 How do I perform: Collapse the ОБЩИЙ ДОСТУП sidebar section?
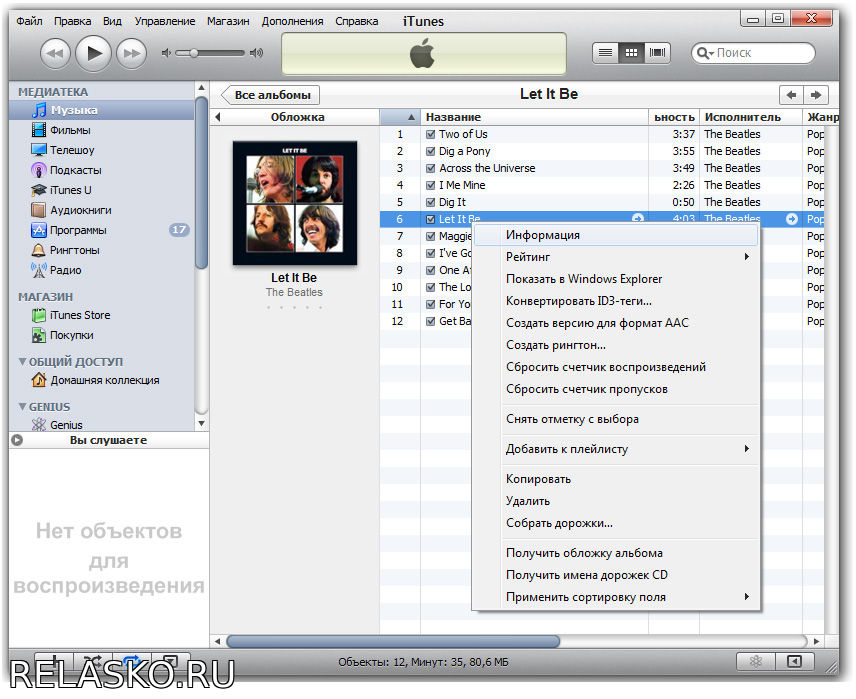pyautogui.click(x=23, y=362)
